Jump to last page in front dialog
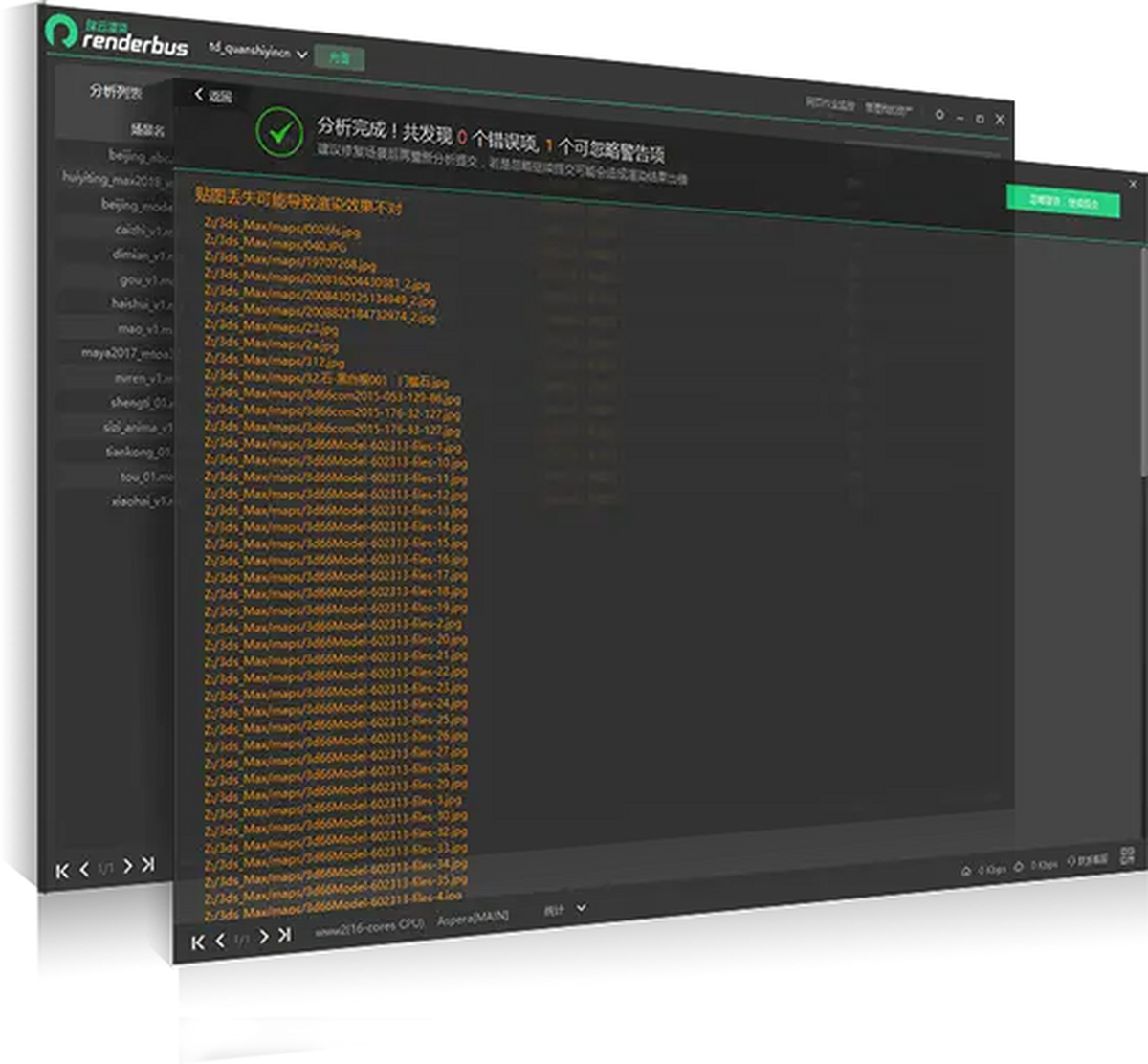Viewport: 1148px width, 1064px height. (x=284, y=936)
